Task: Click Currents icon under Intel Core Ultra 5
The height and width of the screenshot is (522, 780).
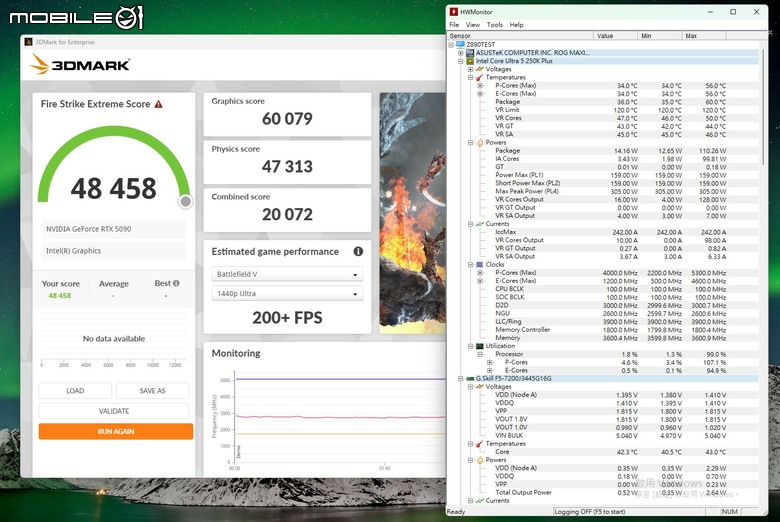Action: [480, 224]
